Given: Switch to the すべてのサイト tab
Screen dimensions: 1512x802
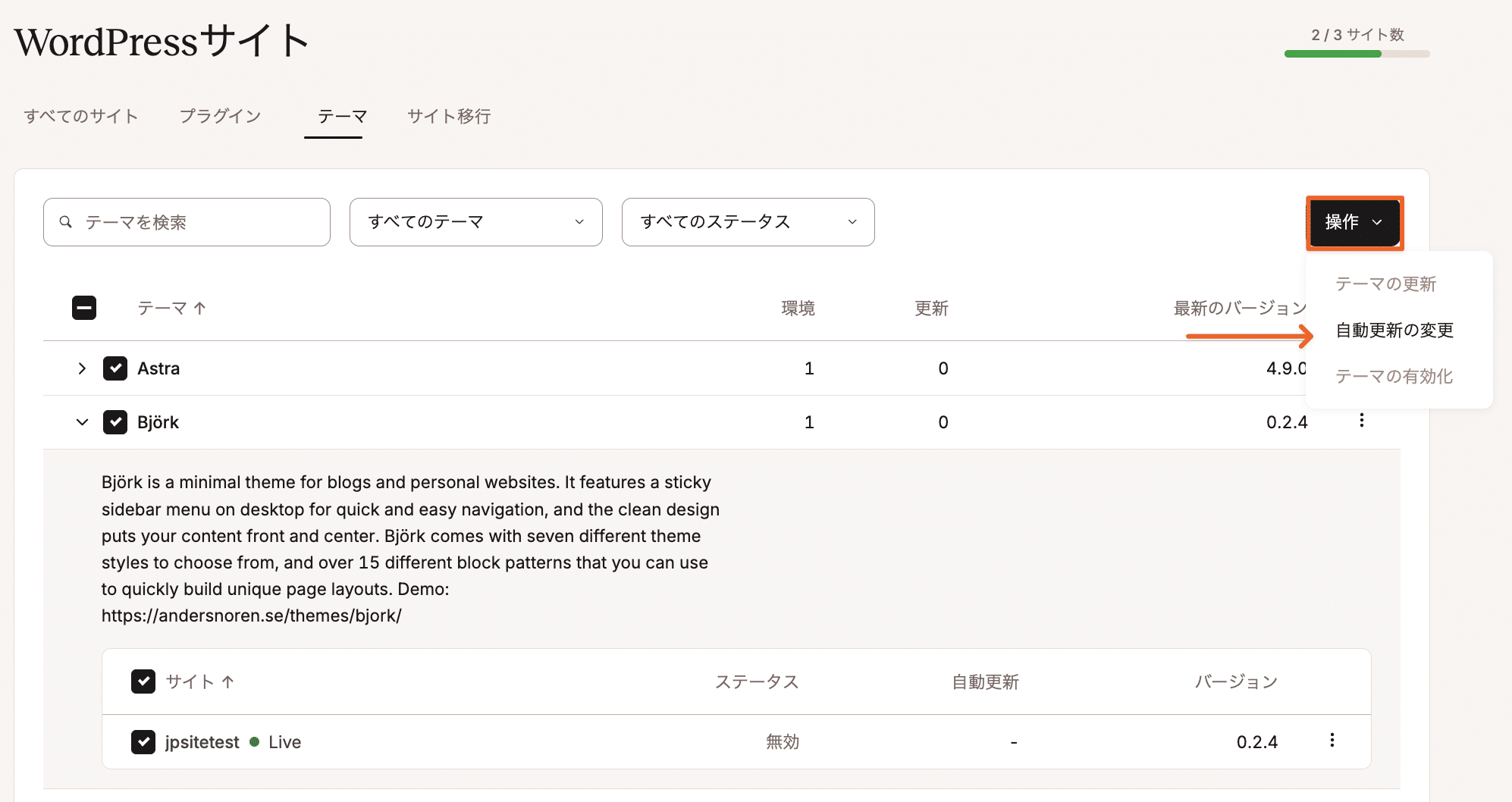Looking at the screenshot, I should pyautogui.click(x=81, y=116).
